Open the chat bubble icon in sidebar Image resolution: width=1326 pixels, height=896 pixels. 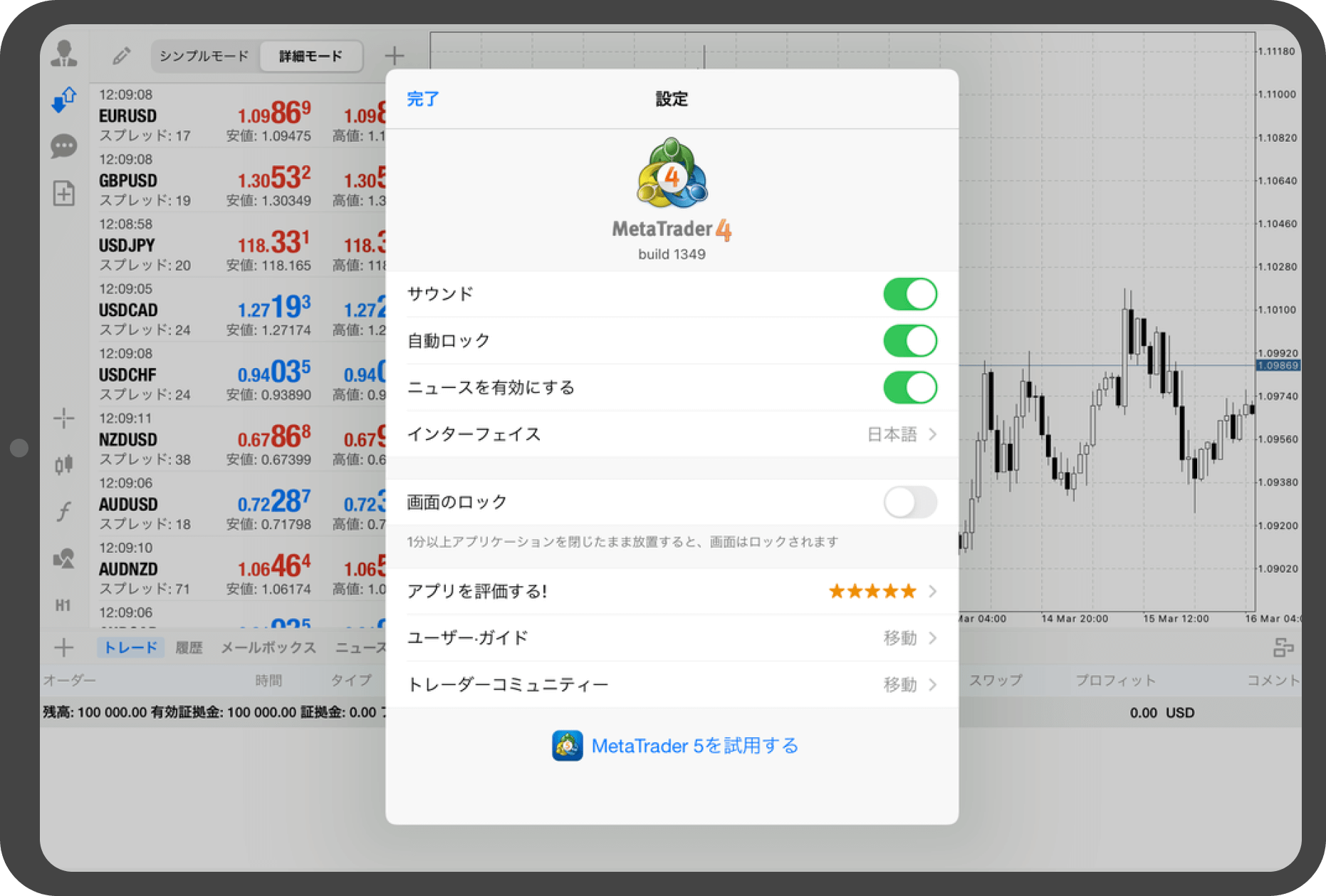64,147
